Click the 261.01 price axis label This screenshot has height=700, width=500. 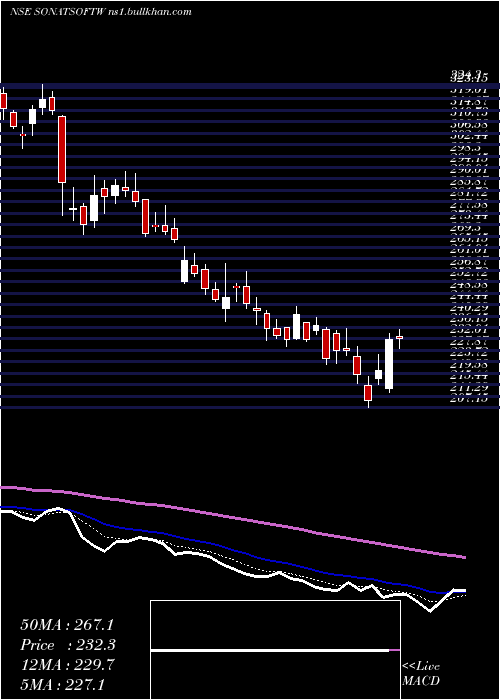point(468,250)
